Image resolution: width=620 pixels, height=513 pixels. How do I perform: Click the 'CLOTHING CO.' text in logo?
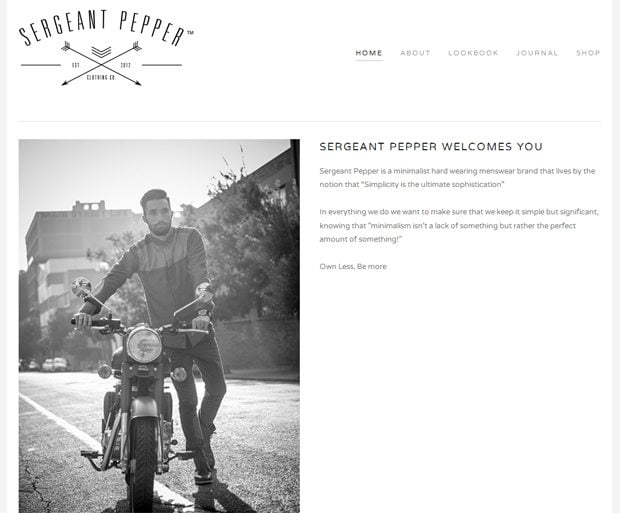coord(101,78)
